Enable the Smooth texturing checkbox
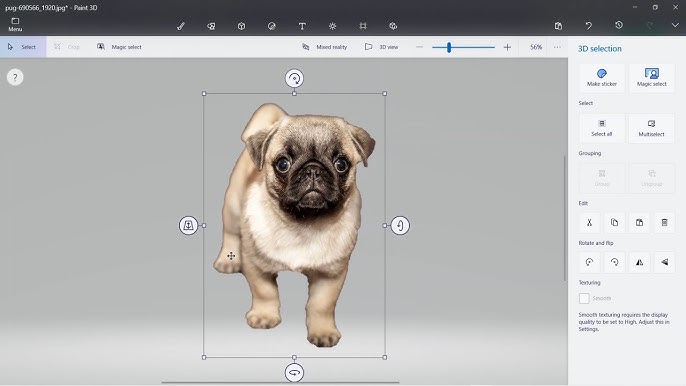The height and width of the screenshot is (386, 686). [x=584, y=298]
